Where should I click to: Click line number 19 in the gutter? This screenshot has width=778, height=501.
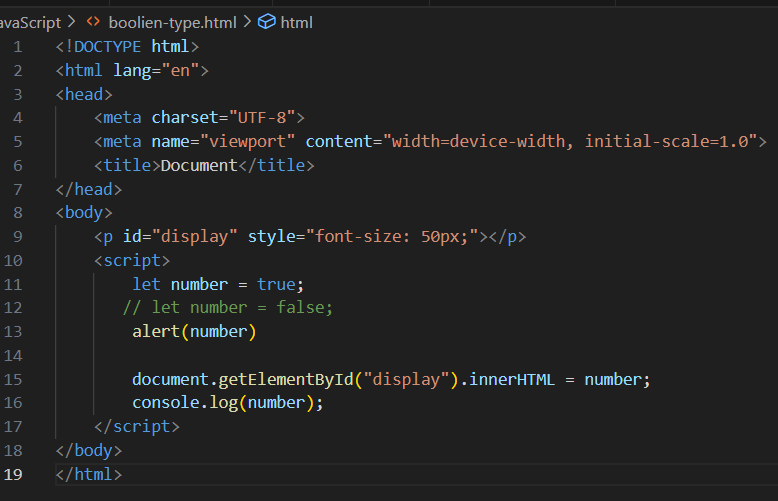[x=13, y=474]
